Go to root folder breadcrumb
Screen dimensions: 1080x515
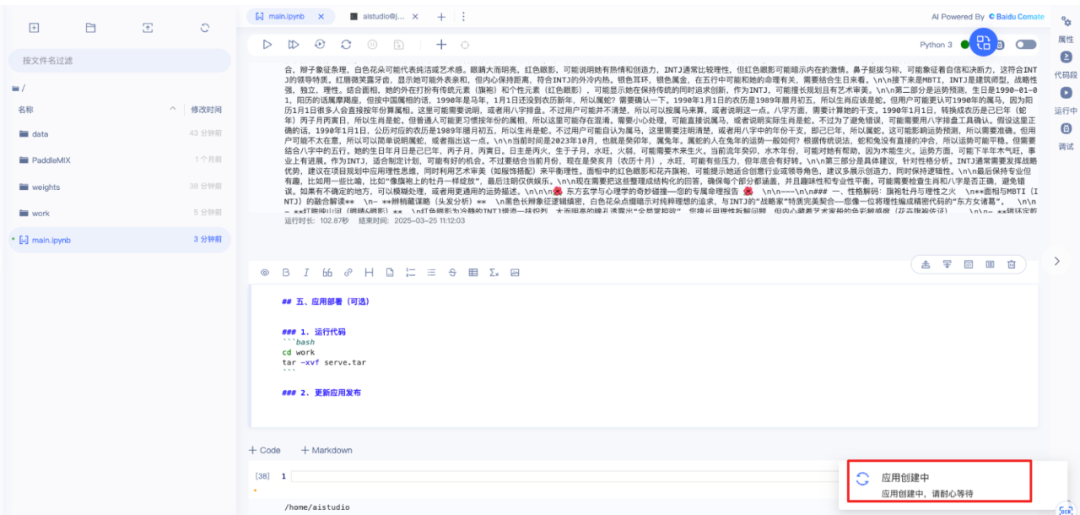19,88
